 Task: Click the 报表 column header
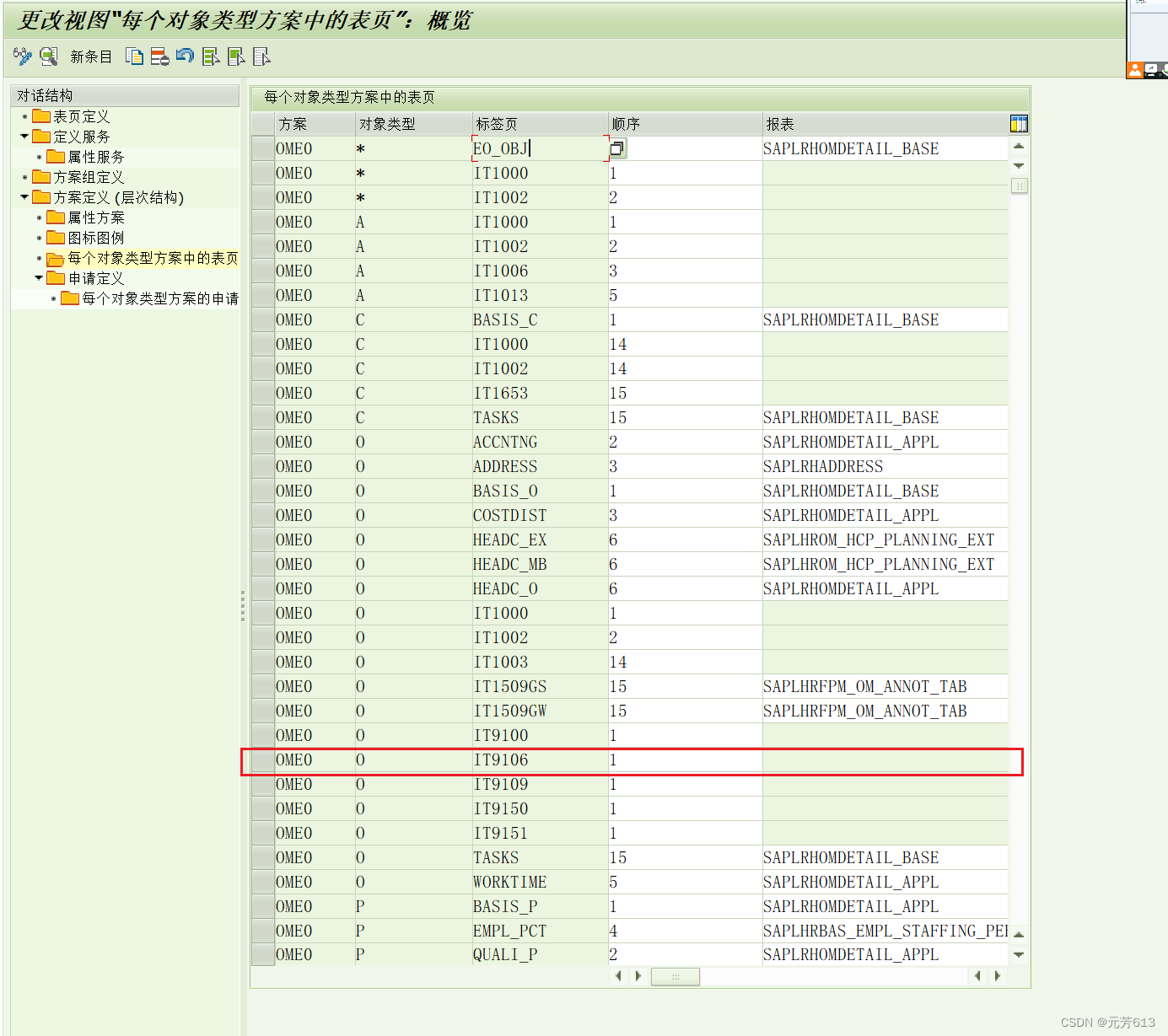(885, 124)
